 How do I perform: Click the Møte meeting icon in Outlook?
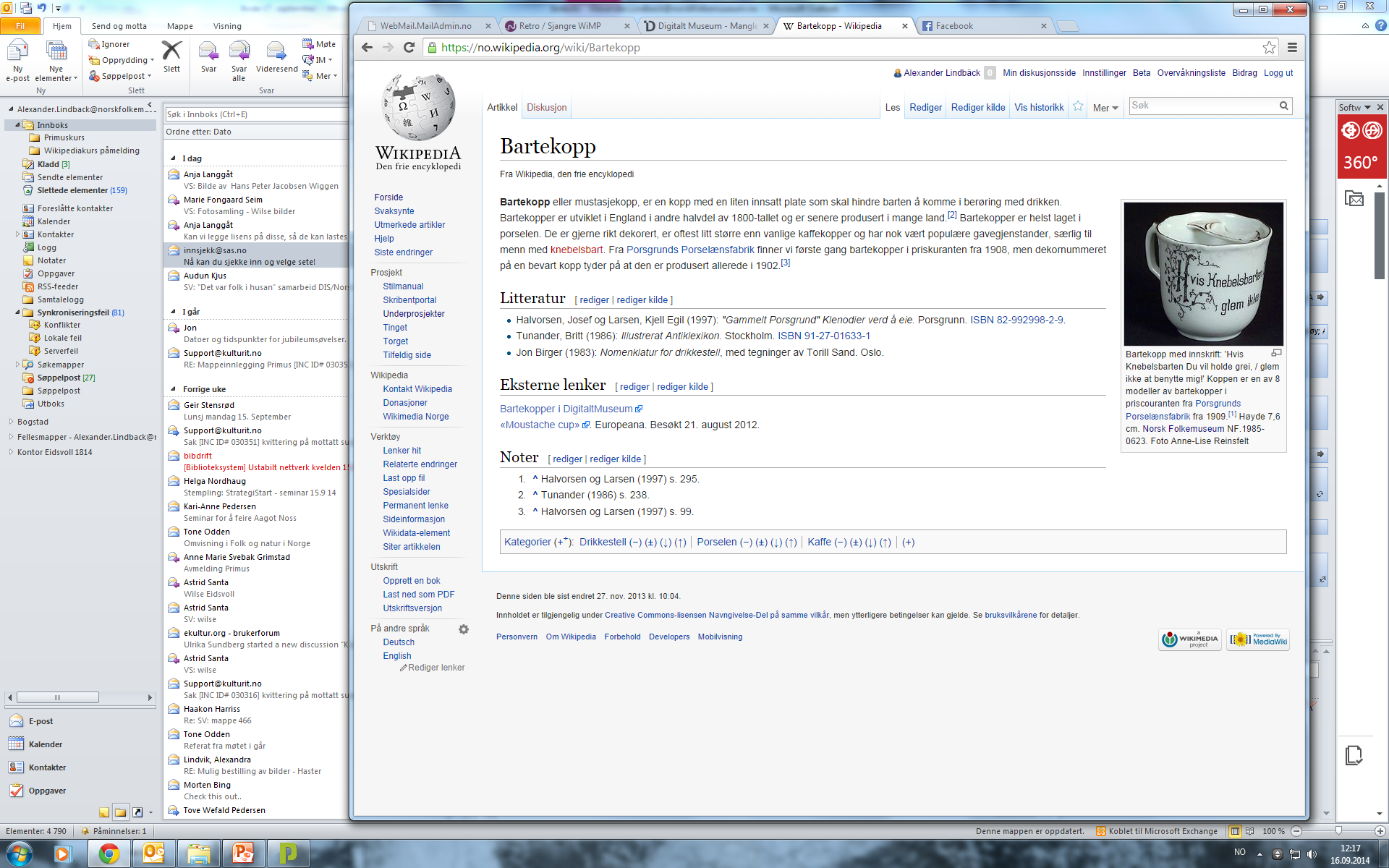(319, 44)
